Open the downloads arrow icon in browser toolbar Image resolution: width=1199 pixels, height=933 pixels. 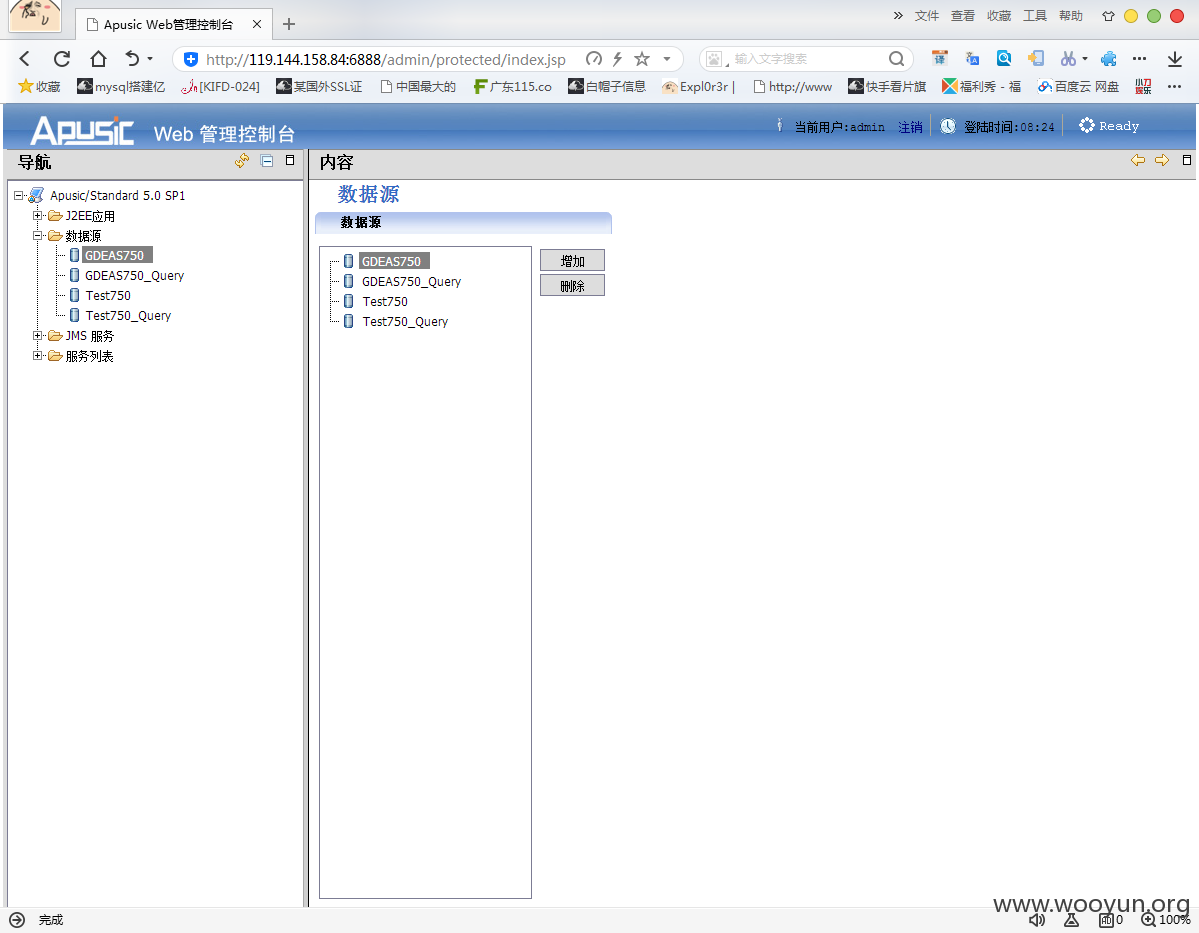[1175, 59]
